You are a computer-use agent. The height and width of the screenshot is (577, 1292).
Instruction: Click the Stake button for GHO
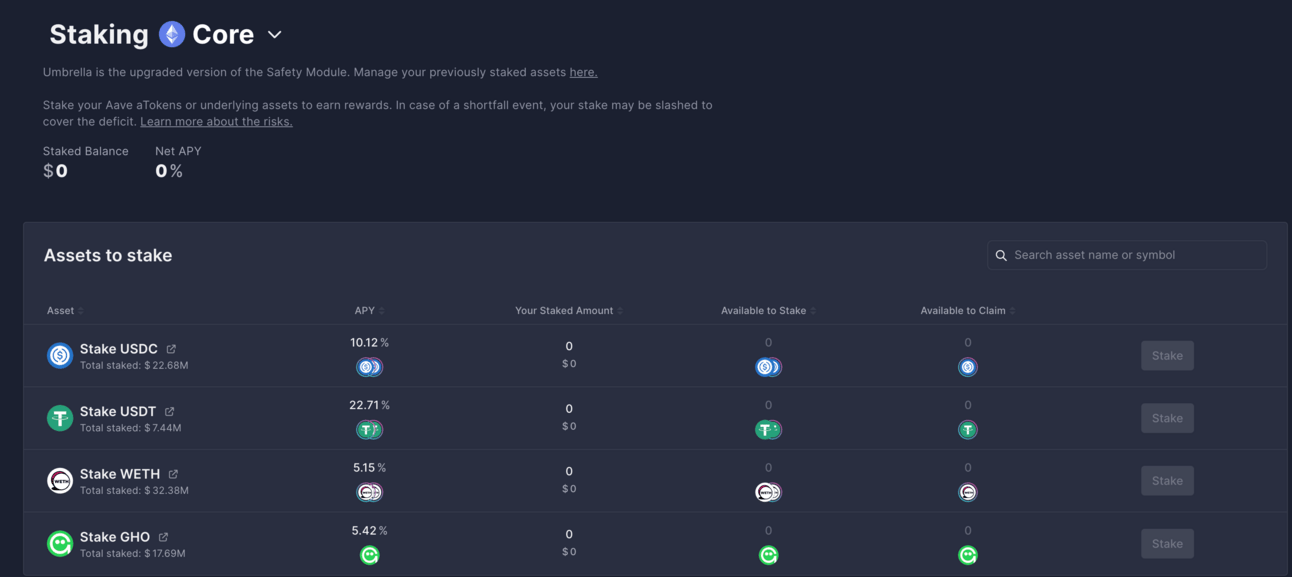point(1167,543)
